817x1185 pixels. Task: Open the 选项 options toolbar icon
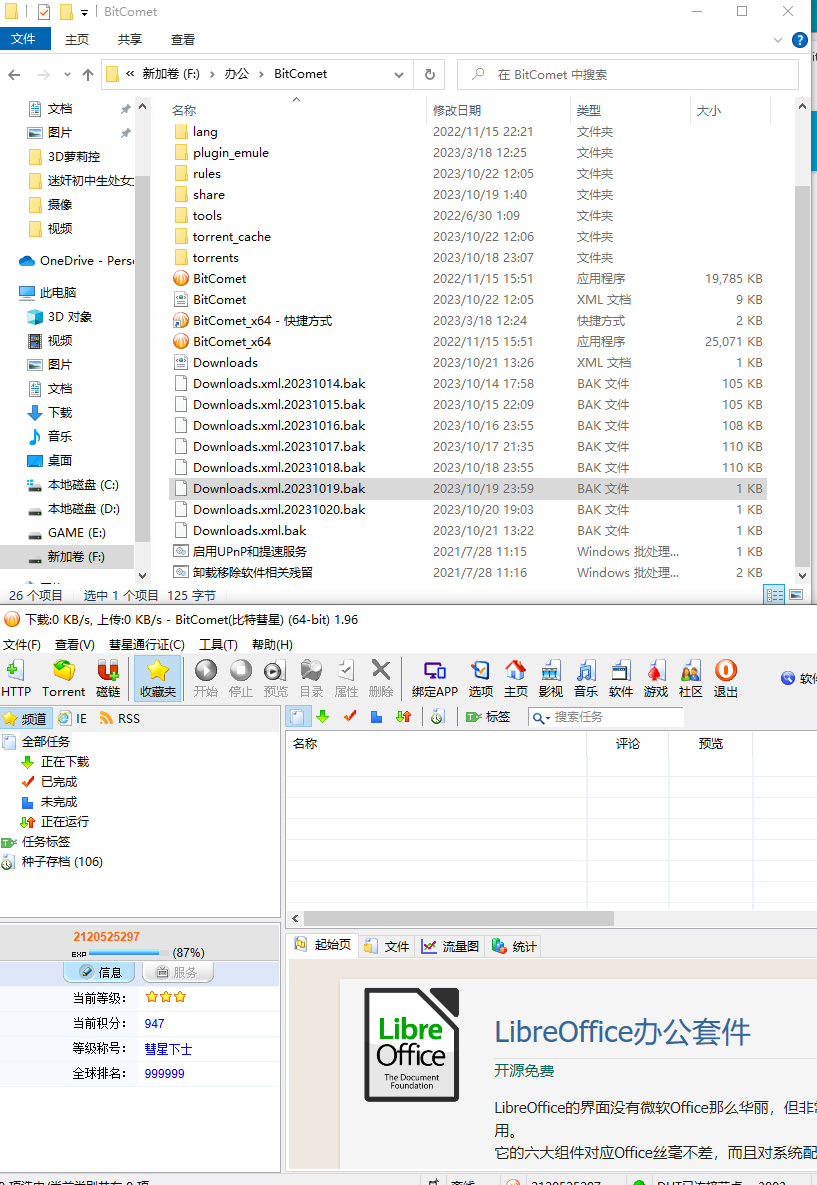click(481, 677)
